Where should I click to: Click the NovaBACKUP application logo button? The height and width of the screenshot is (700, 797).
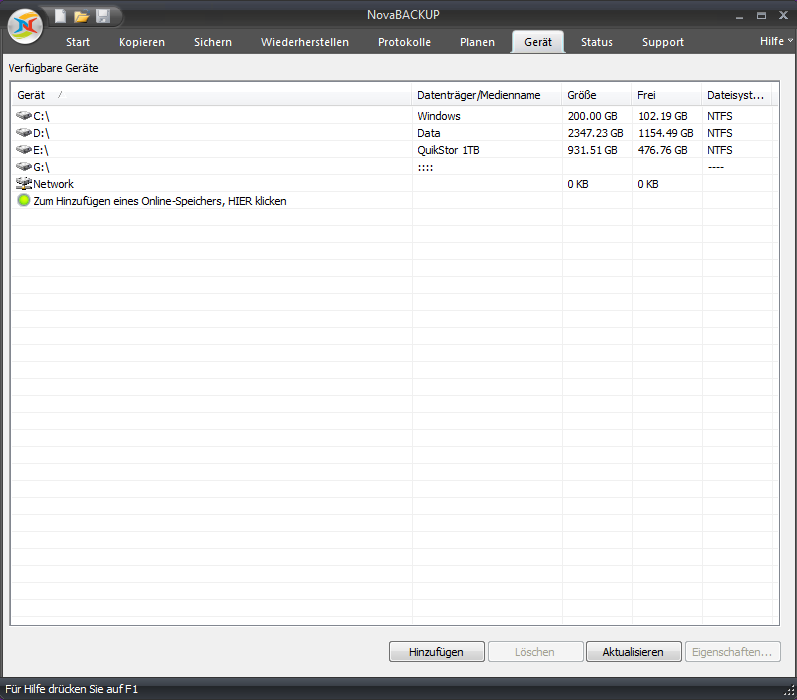pyautogui.click(x=24, y=26)
